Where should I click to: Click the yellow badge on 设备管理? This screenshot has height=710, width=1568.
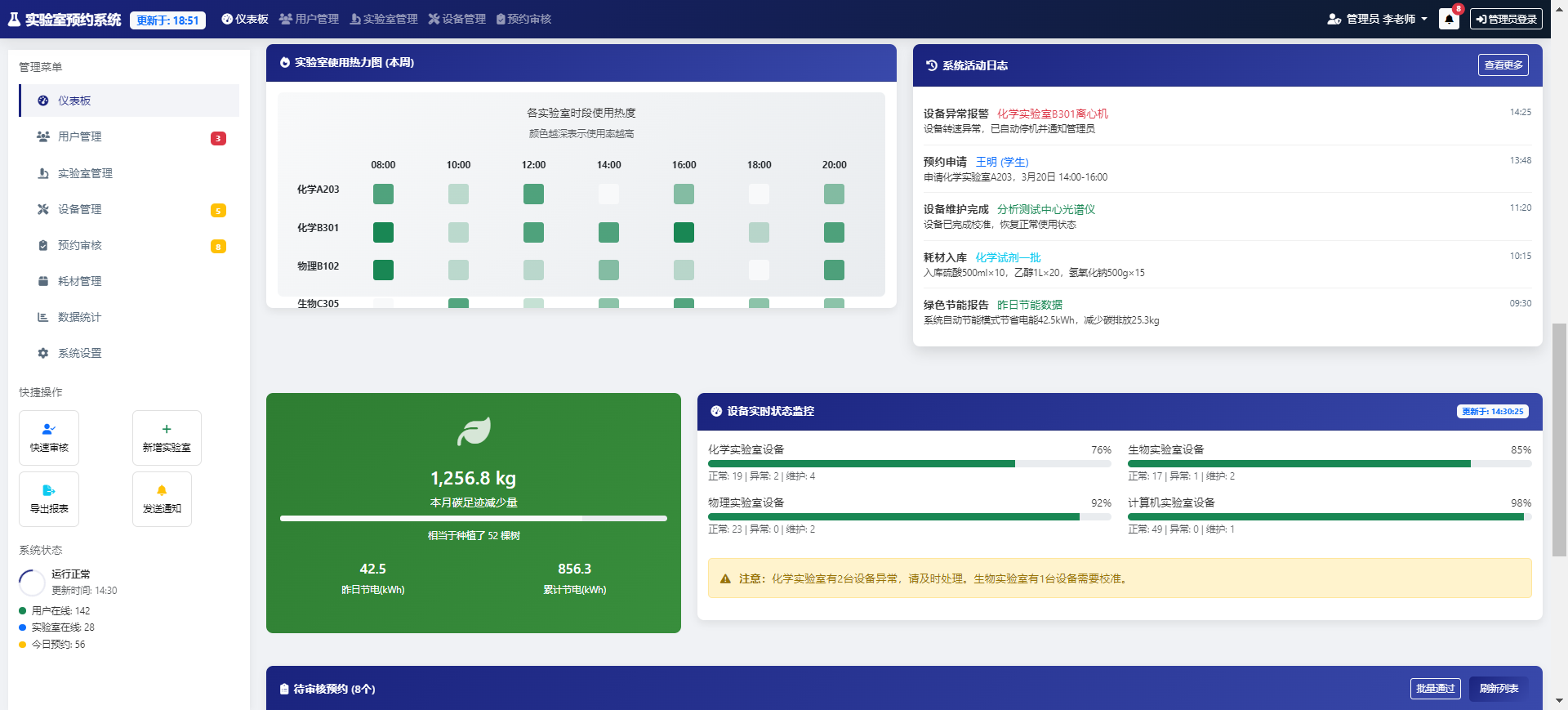[218, 210]
